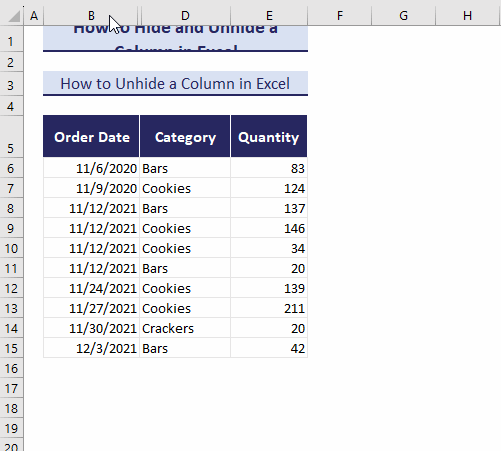Click the Order Date header cell

coord(91,137)
